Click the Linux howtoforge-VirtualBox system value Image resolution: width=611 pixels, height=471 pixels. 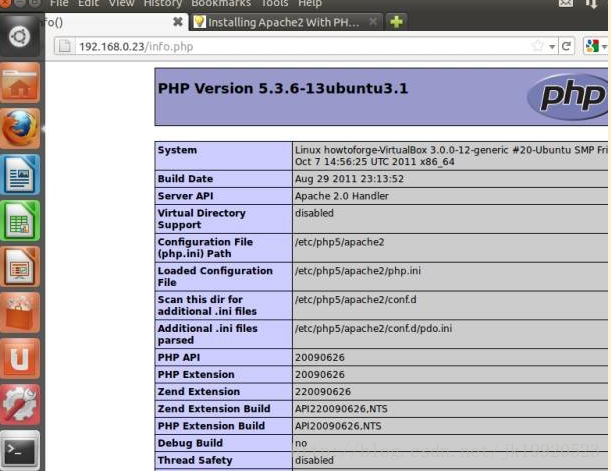(x=451, y=156)
